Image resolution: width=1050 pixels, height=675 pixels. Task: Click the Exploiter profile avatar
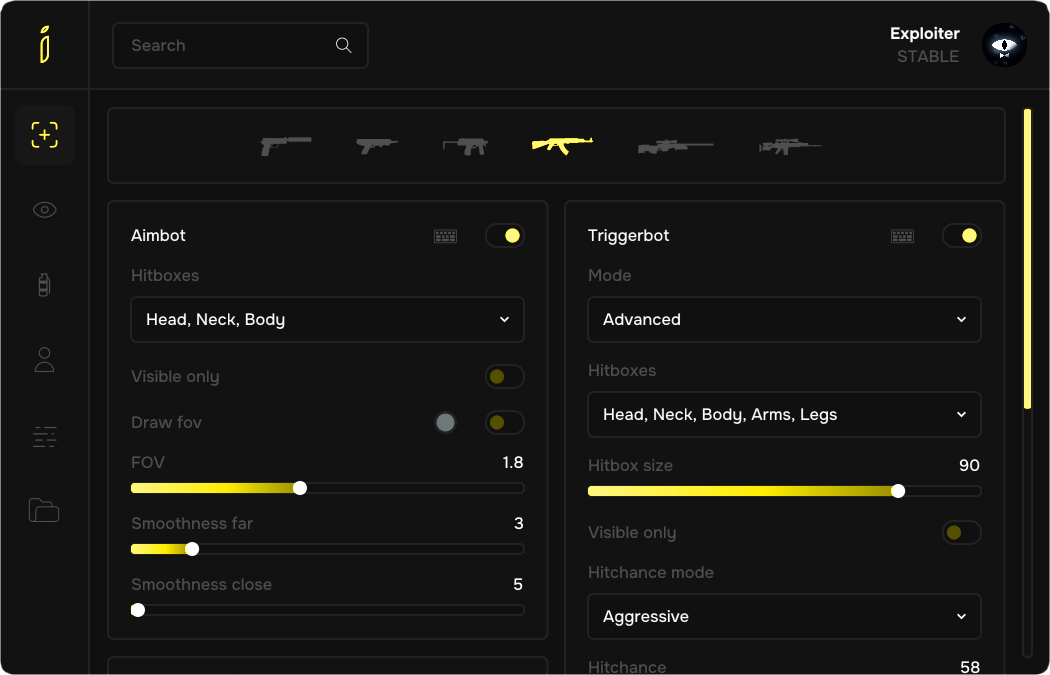(x=1004, y=46)
